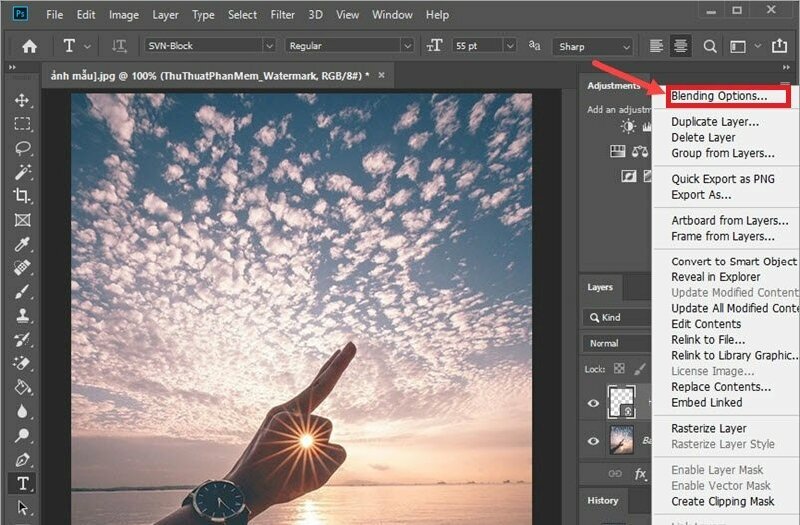This screenshot has width=800, height=525.
Task: Select the Brush tool
Action: [x=22, y=291]
